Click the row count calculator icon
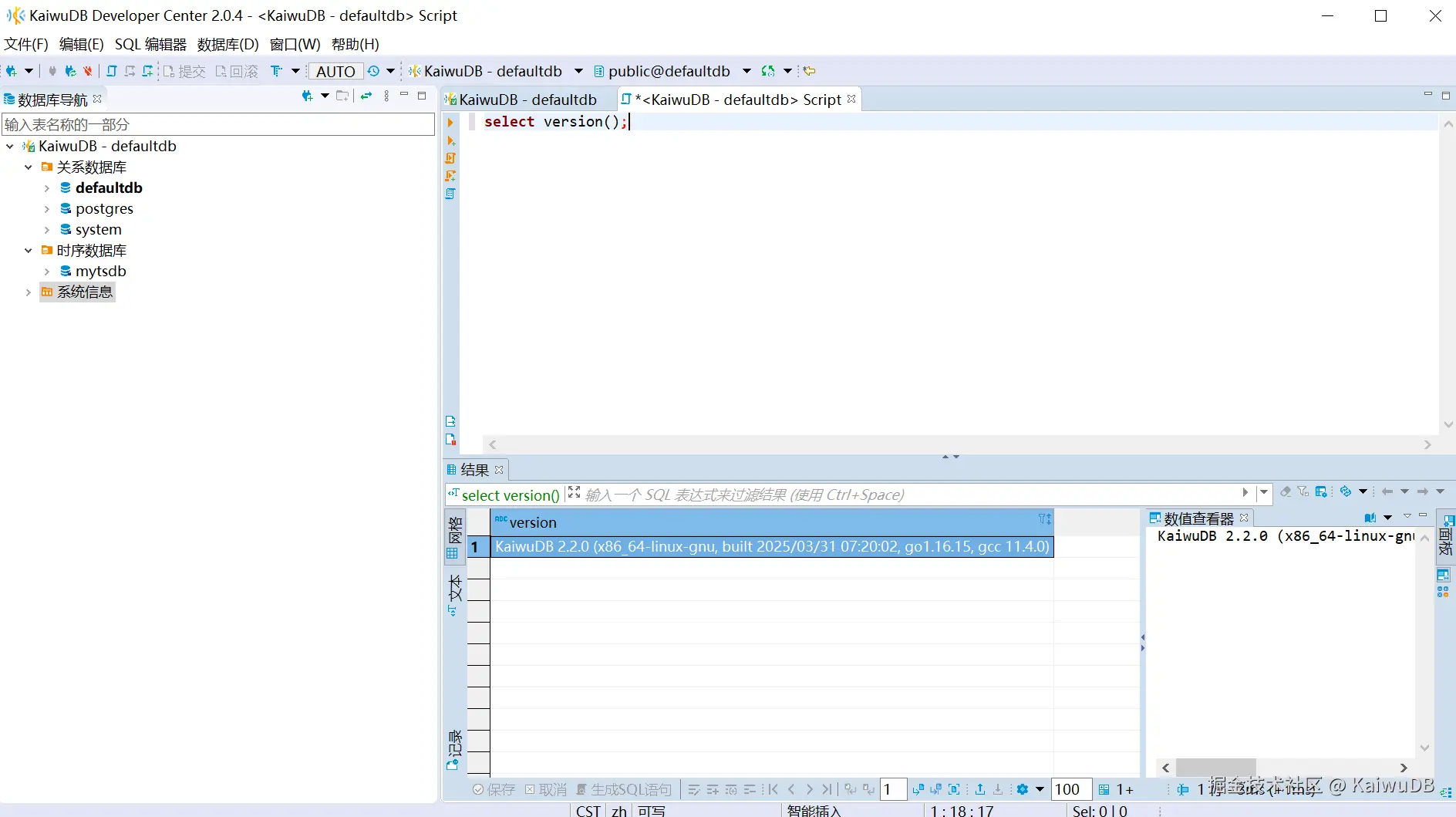1456x817 pixels. 1104,789
